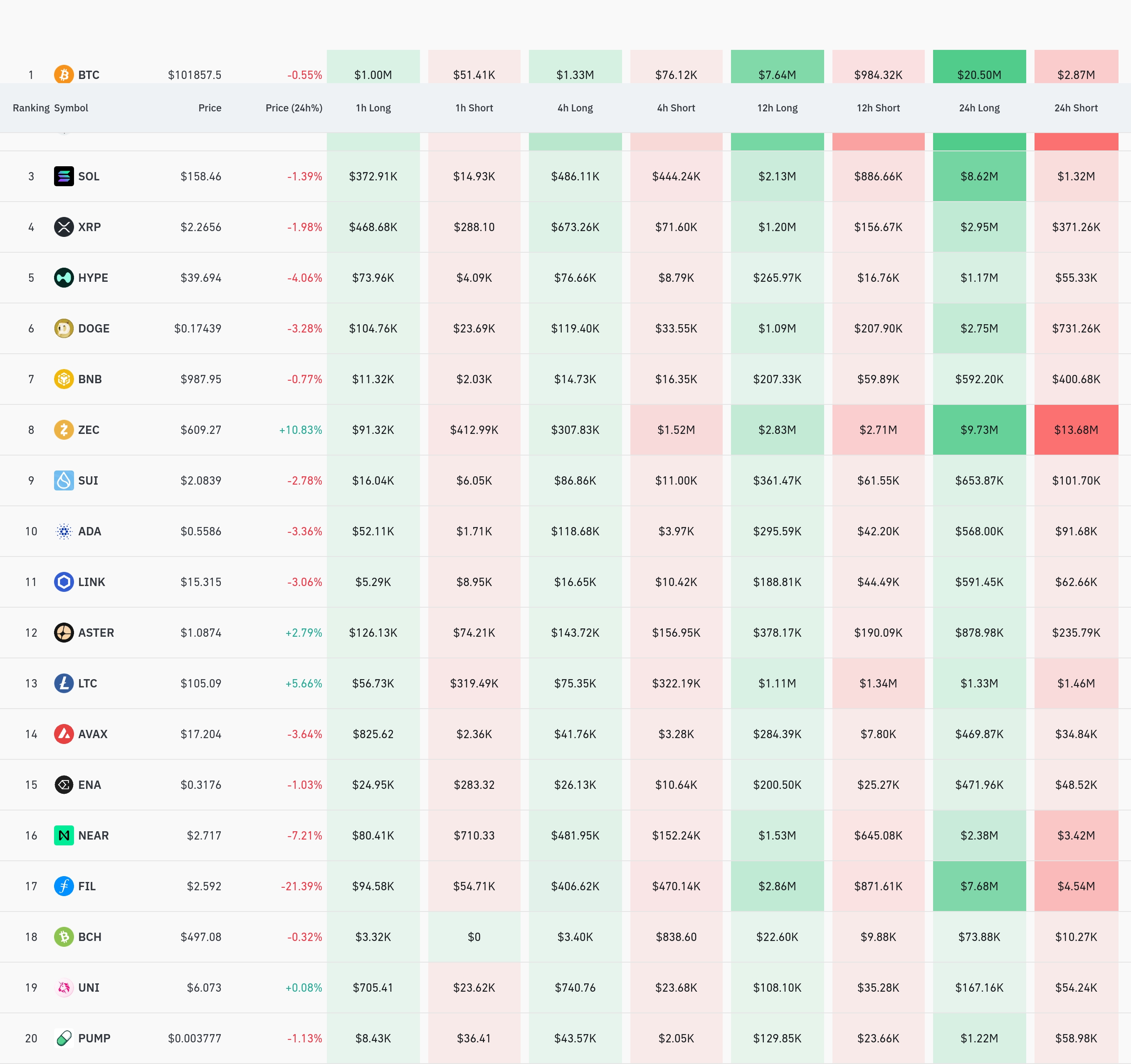The width and height of the screenshot is (1131, 1064).
Task: Click the BNB coin icon
Action: tap(64, 379)
